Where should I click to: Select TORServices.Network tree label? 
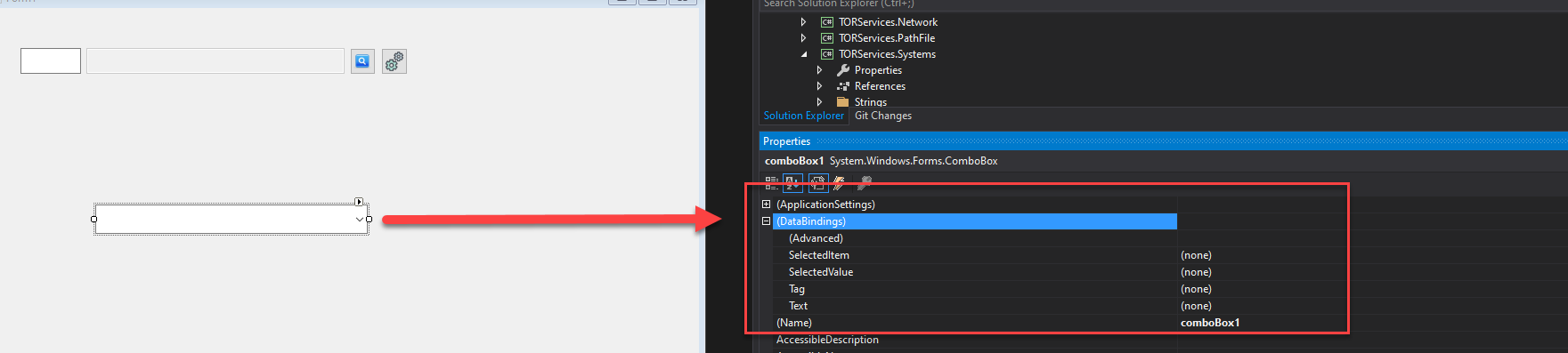pyautogui.click(x=888, y=22)
